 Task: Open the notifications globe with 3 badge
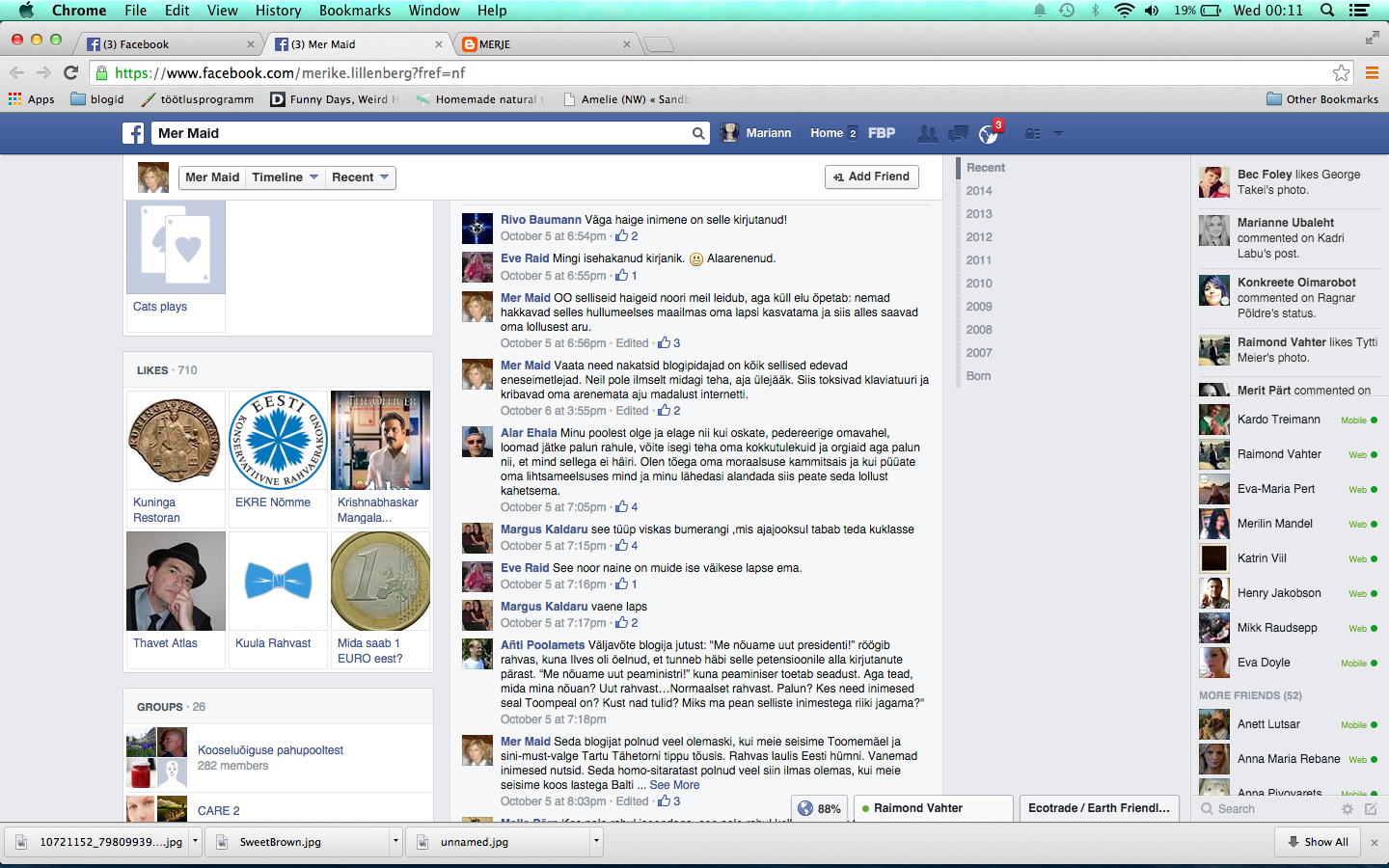[x=990, y=132]
